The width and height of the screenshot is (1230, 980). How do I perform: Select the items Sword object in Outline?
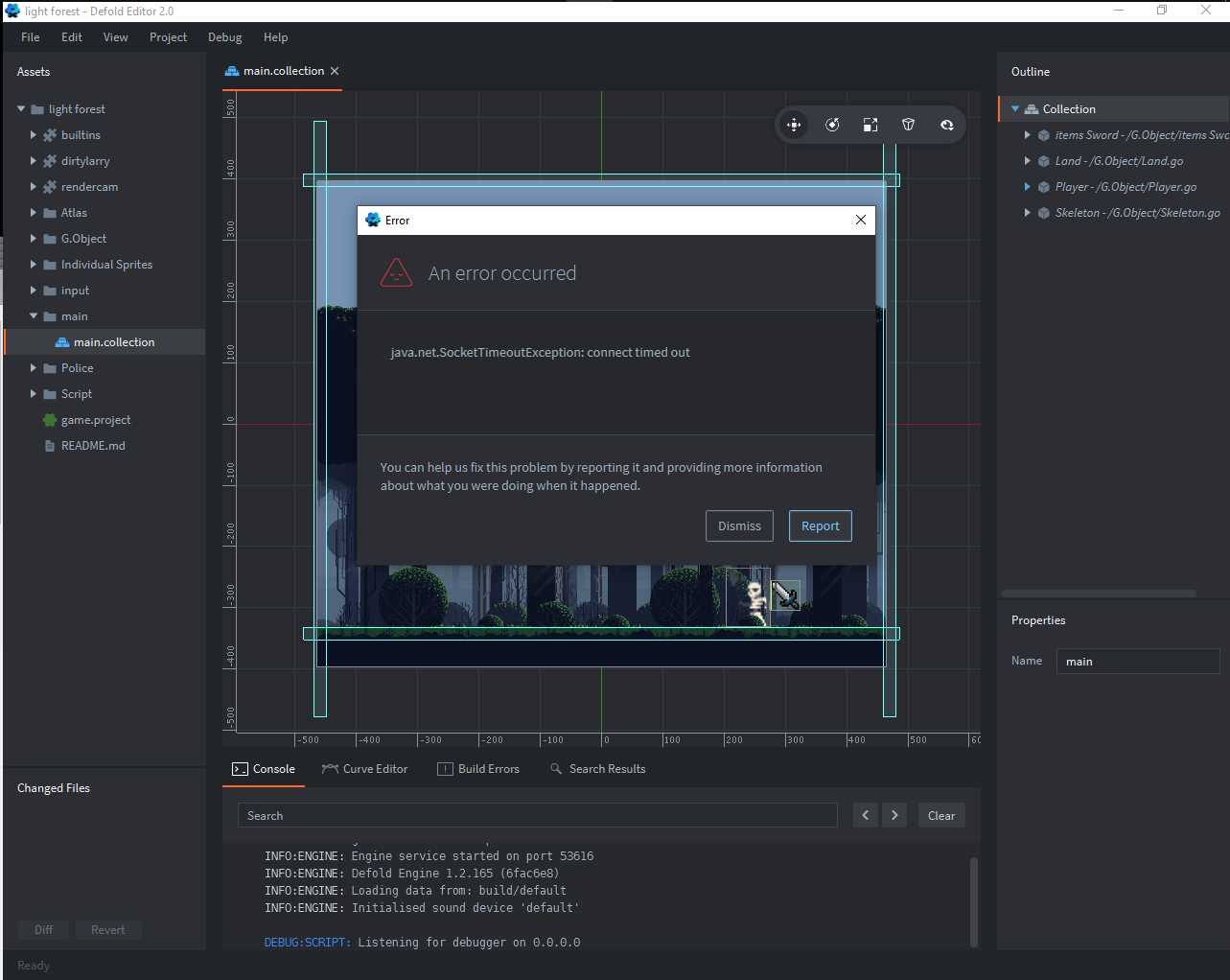click(x=1131, y=134)
